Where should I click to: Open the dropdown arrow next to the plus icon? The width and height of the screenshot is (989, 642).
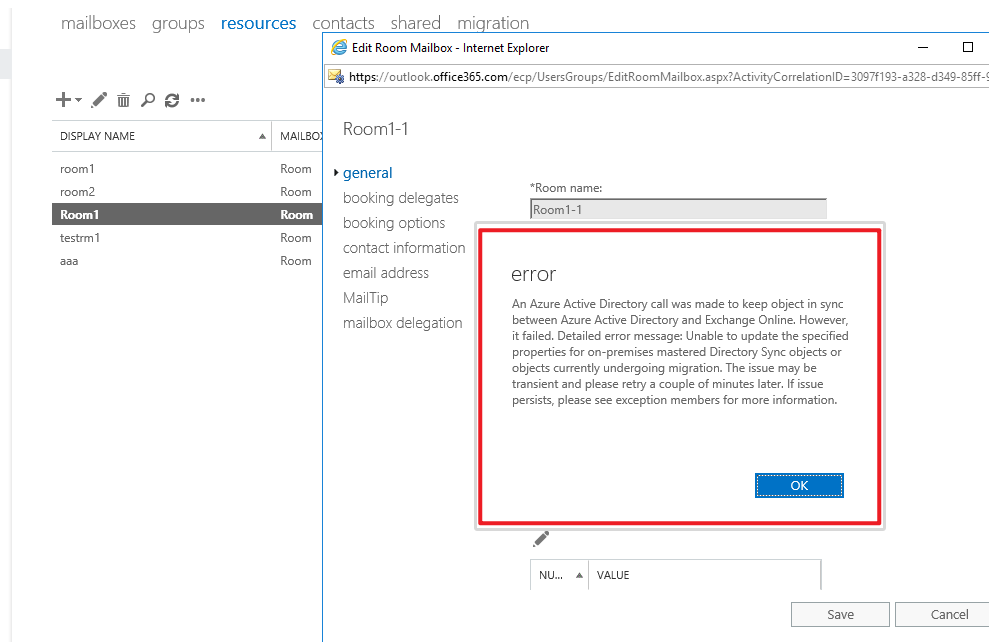(78, 100)
